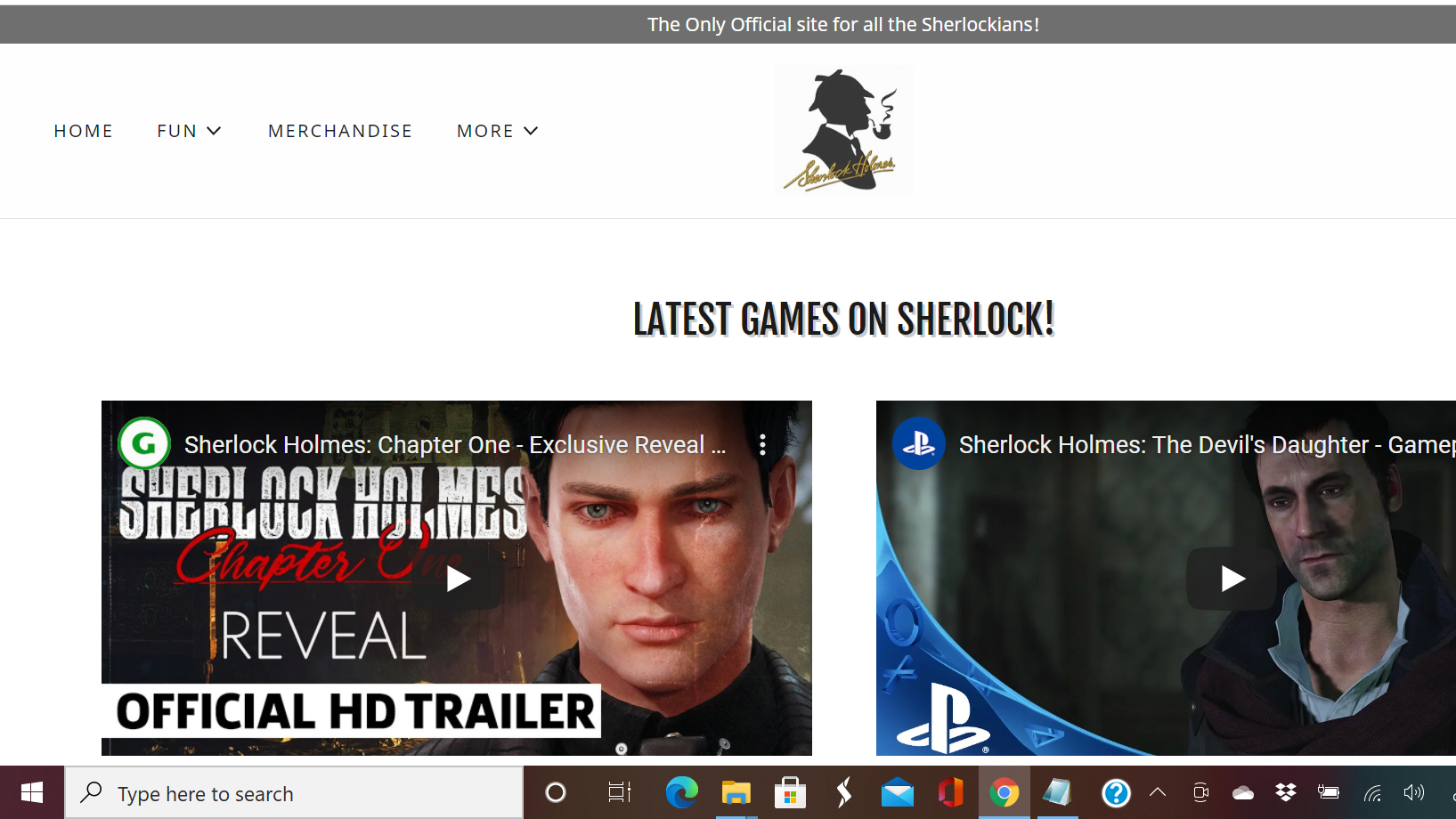This screenshot has width=1456, height=819.
Task: Open the black lightning-style taskbar app
Action: pyautogui.click(x=843, y=792)
